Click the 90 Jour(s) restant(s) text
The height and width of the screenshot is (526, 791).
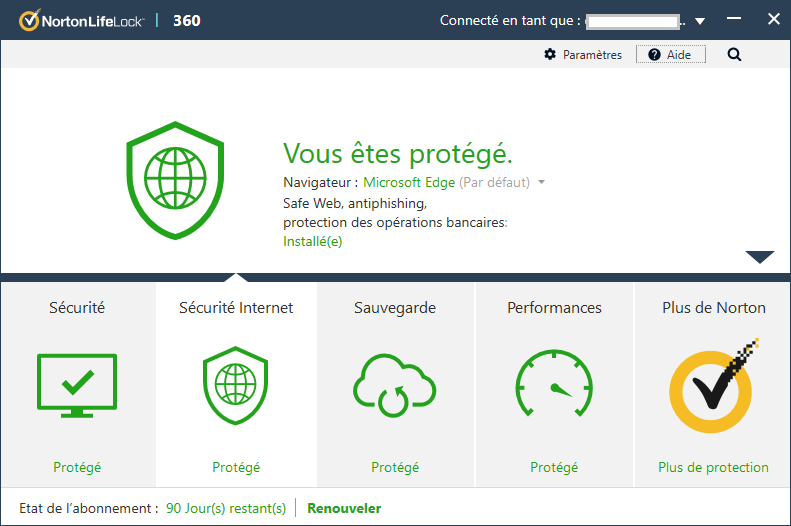click(226, 508)
